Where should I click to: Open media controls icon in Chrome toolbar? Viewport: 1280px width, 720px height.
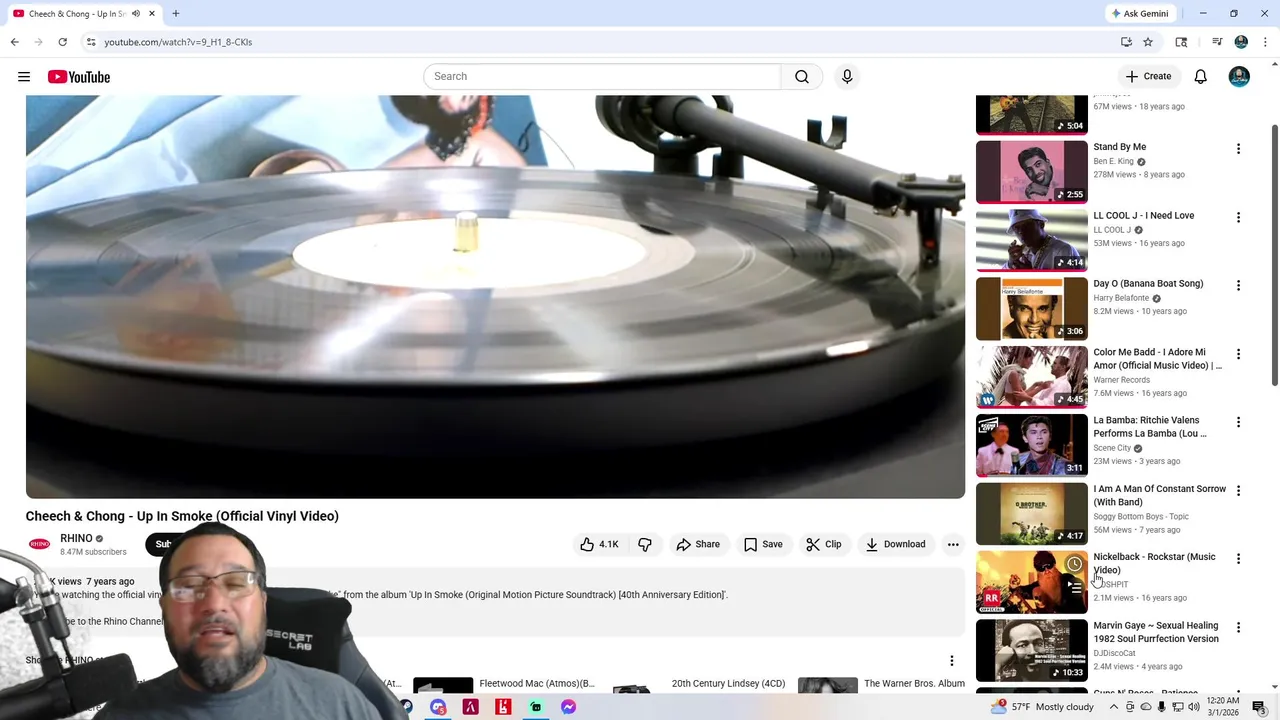pyautogui.click(x=1217, y=42)
